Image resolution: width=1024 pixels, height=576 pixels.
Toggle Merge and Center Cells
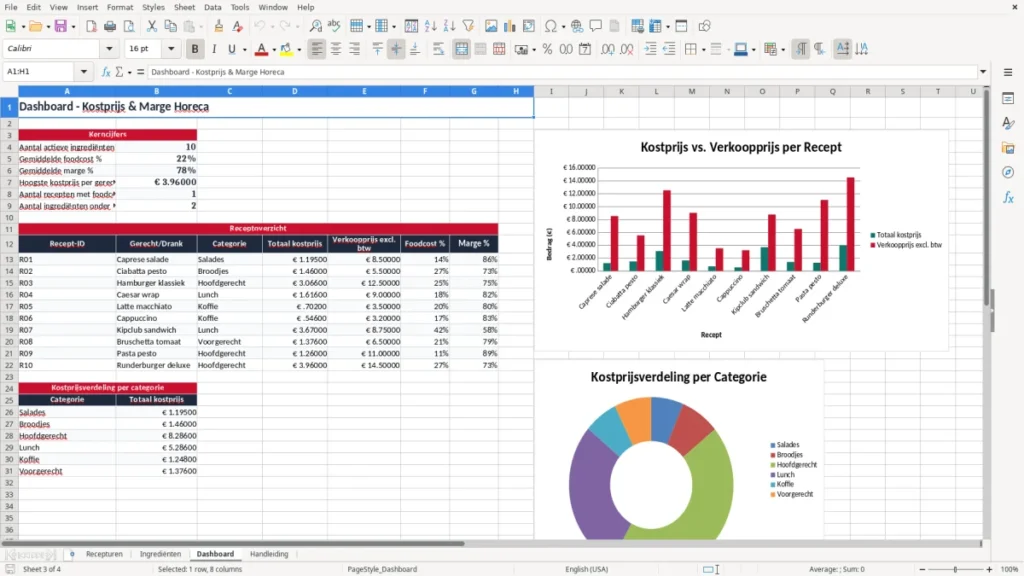click(461, 49)
